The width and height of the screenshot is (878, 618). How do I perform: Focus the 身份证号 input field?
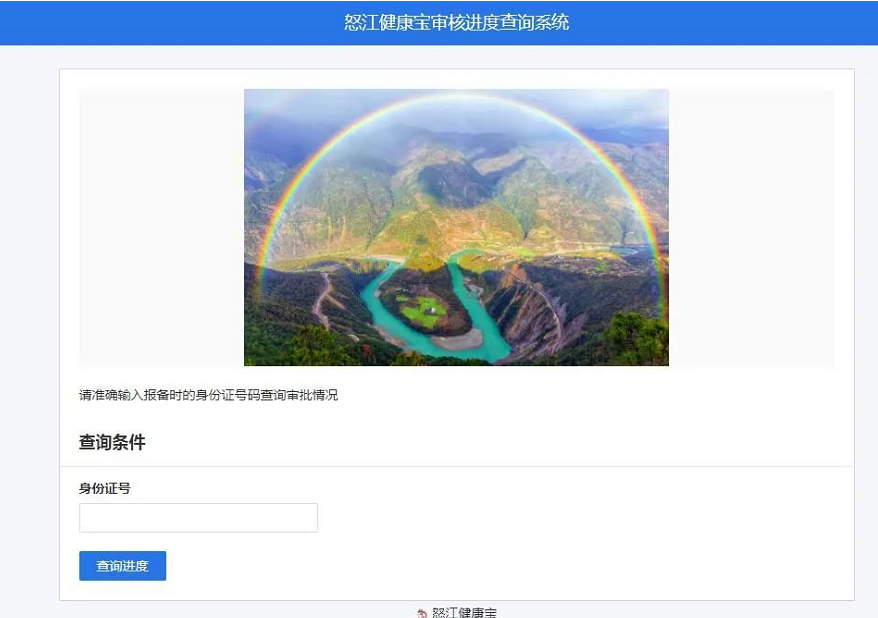(198, 518)
